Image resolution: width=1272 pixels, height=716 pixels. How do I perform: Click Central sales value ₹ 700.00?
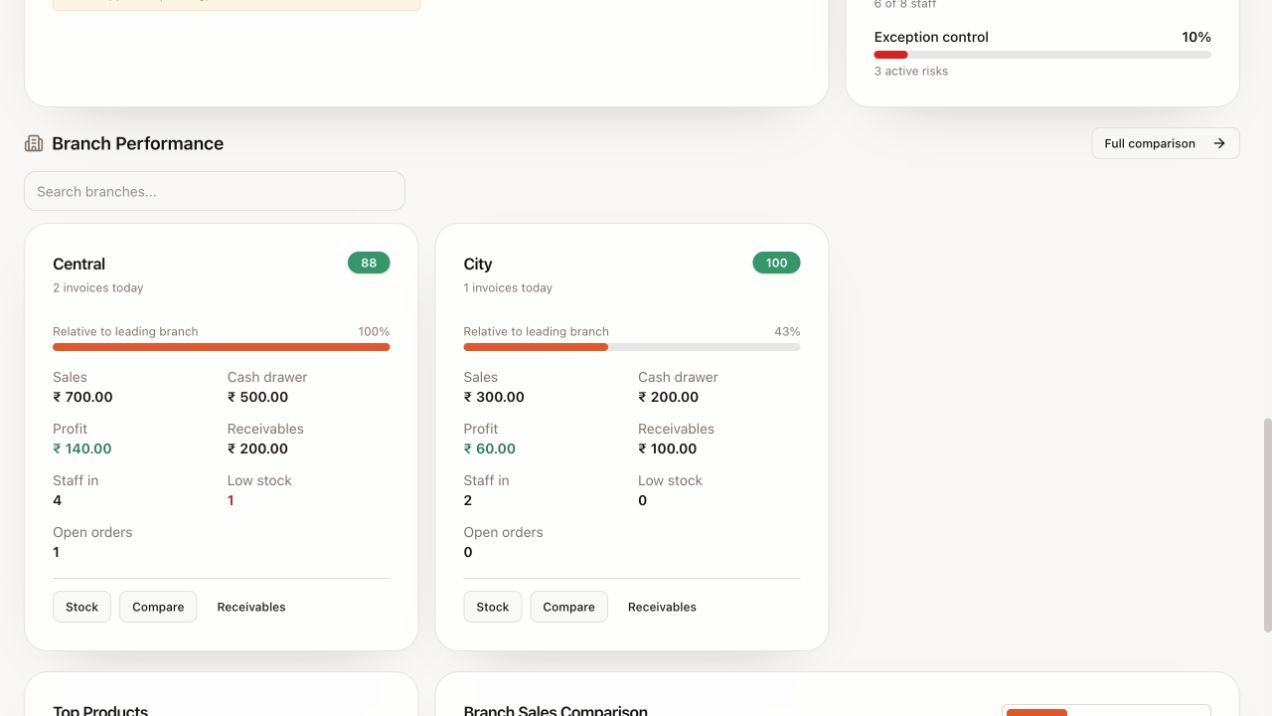(x=83, y=397)
